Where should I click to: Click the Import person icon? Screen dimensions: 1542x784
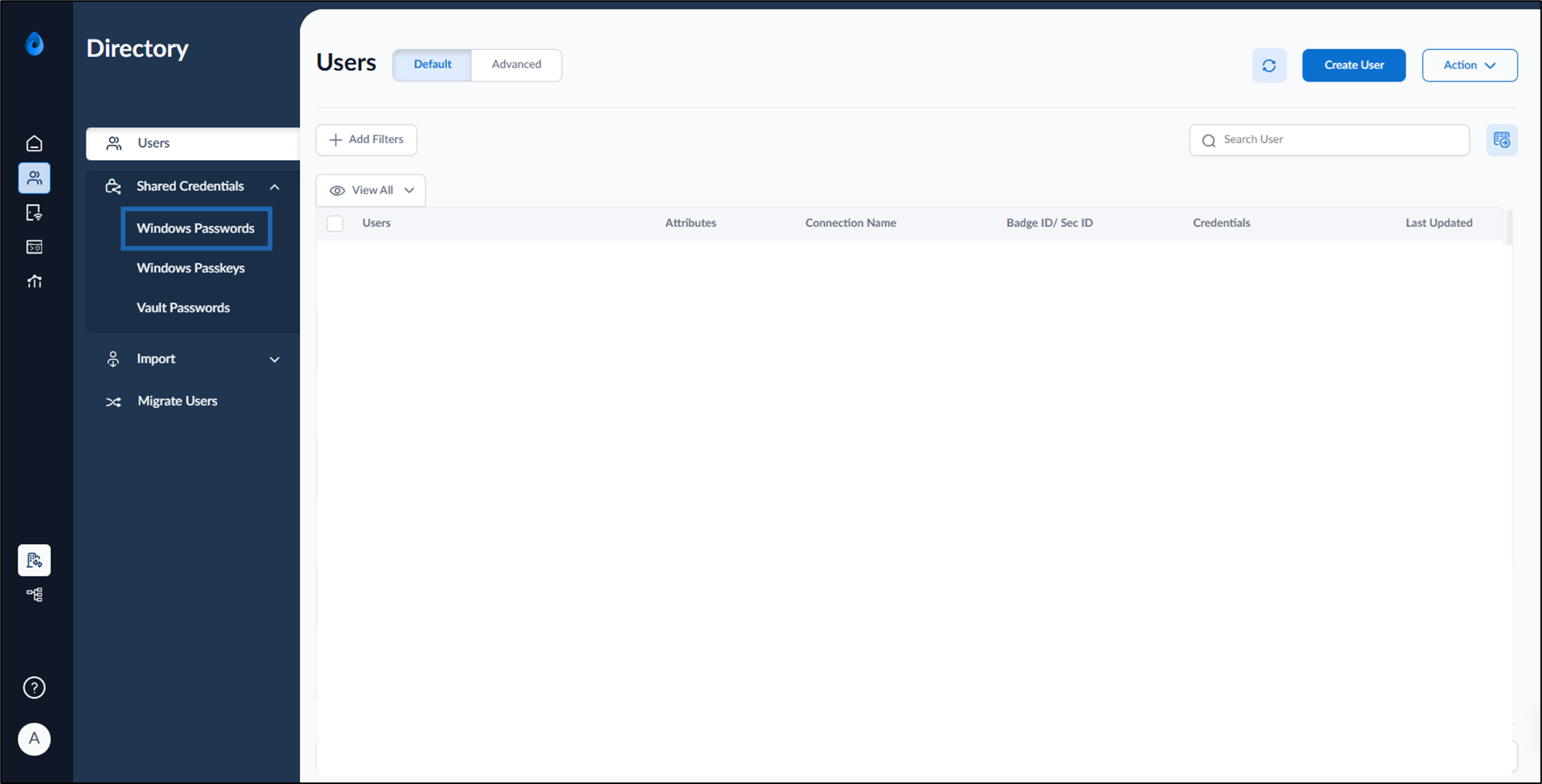tap(113, 359)
